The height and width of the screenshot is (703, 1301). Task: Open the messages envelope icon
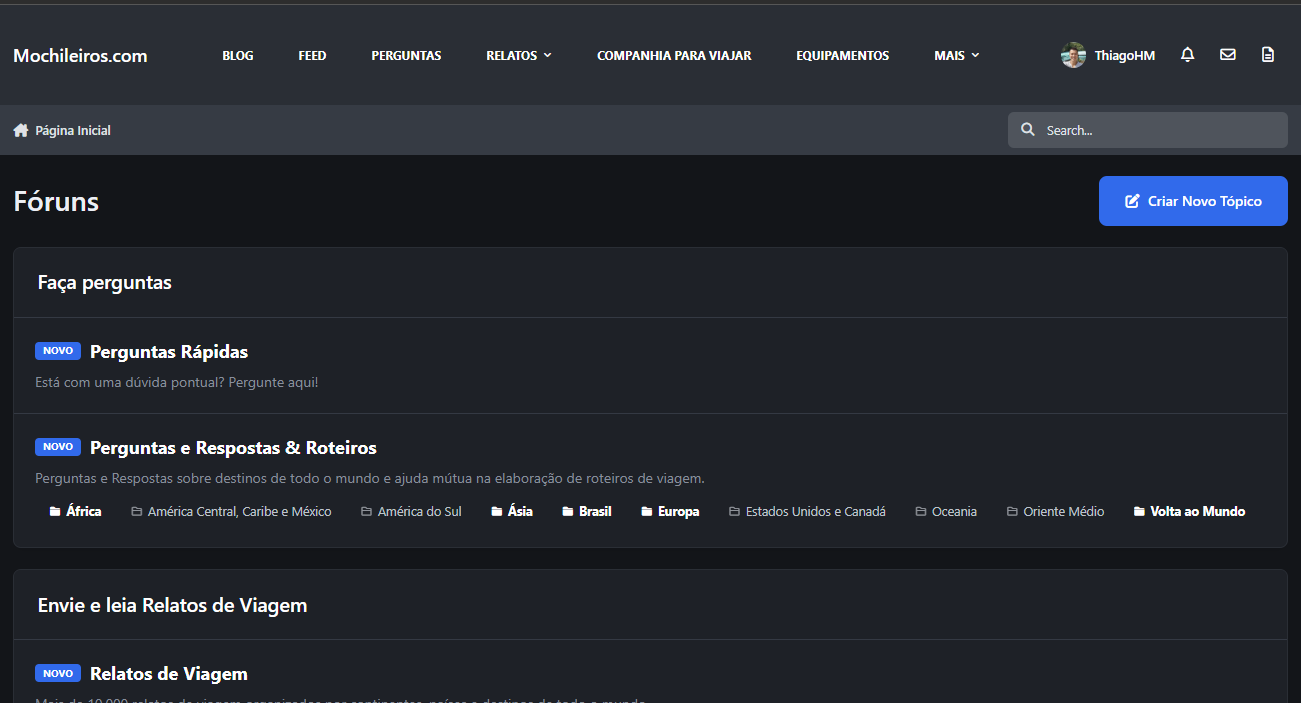coord(1227,55)
